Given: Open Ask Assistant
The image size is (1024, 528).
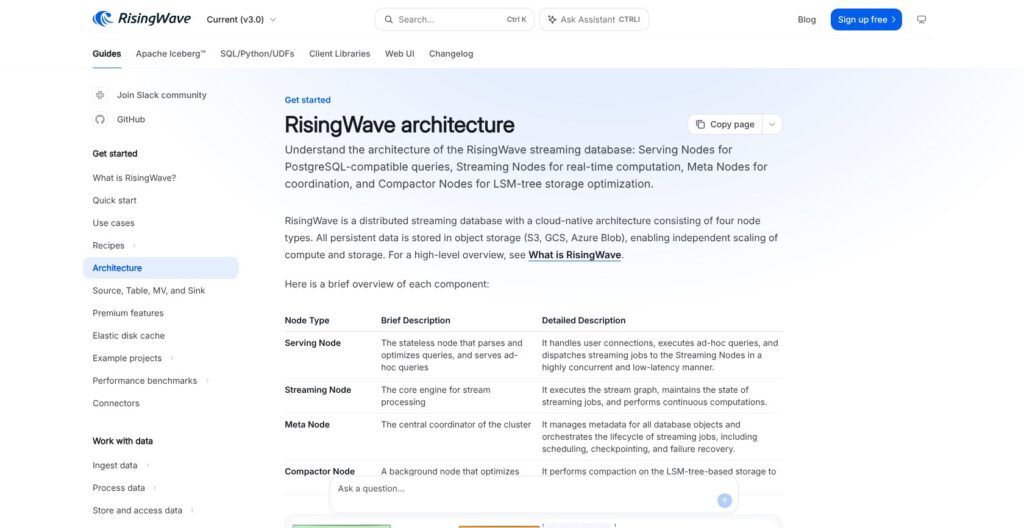Looking at the screenshot, I should (x=594, y=20).
